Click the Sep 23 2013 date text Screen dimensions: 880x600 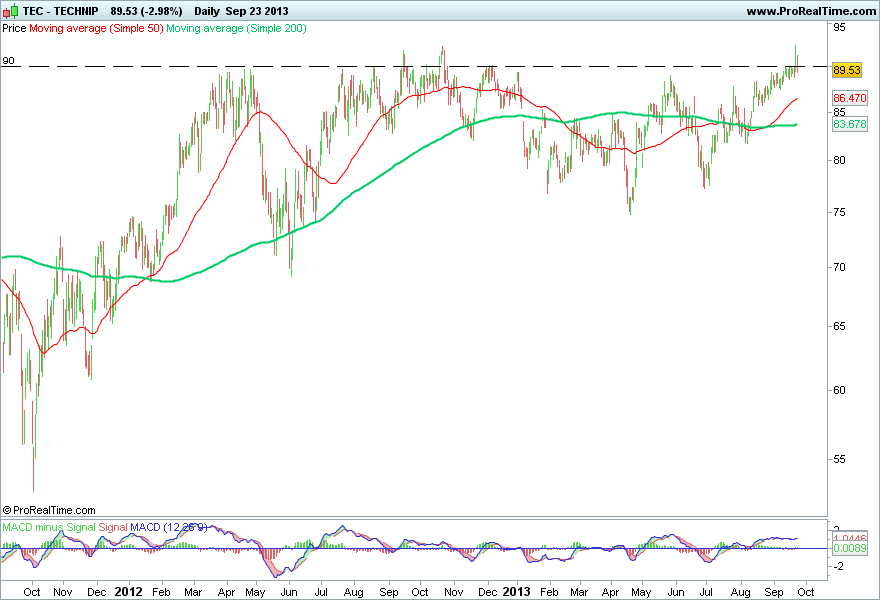[257, 11]
